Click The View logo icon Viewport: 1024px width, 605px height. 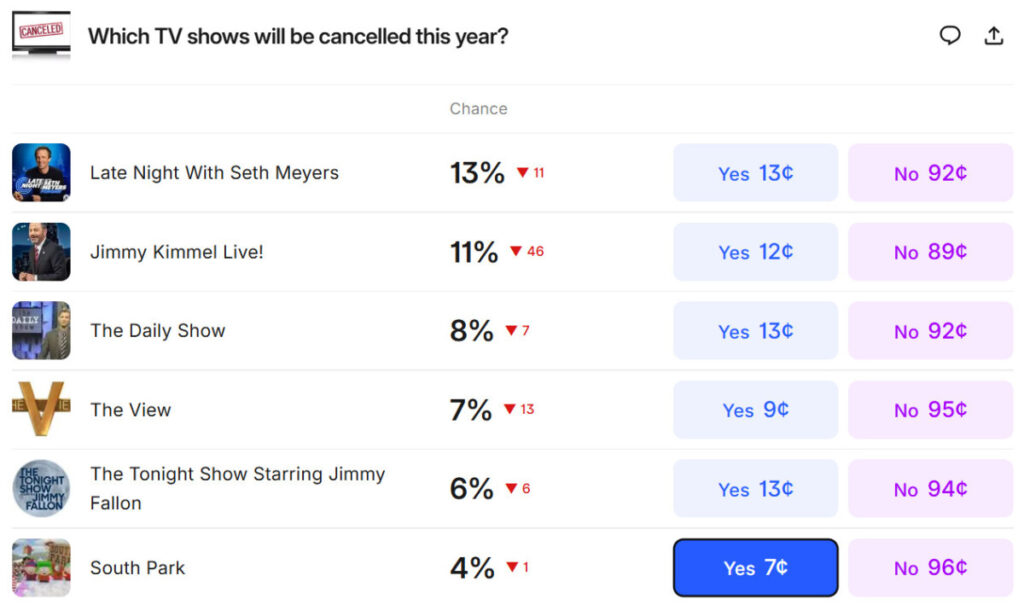41,409
